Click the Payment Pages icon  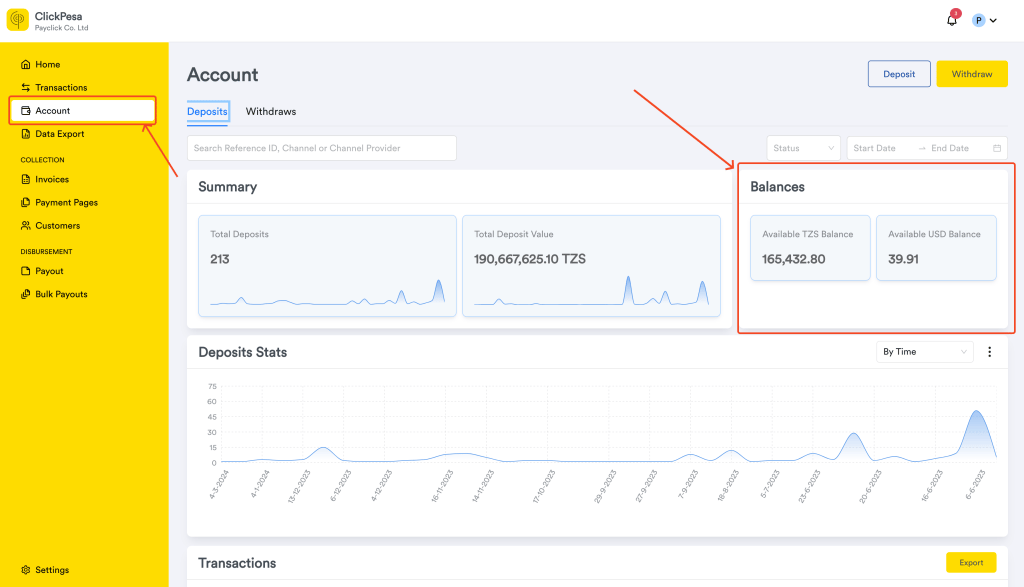click(x=25, y=202)
